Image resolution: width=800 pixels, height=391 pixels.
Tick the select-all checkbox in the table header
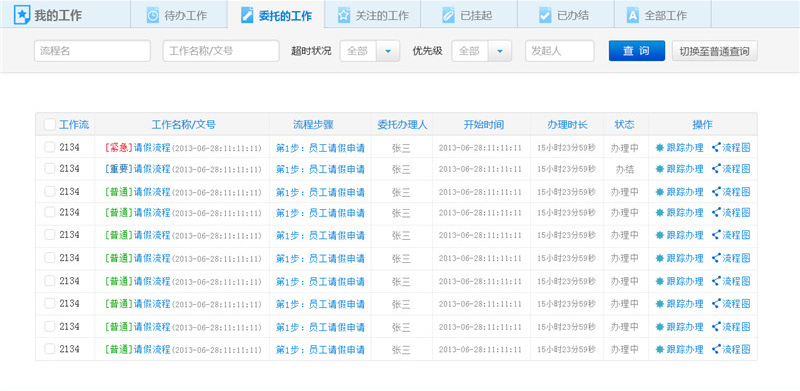coord(49,125)
